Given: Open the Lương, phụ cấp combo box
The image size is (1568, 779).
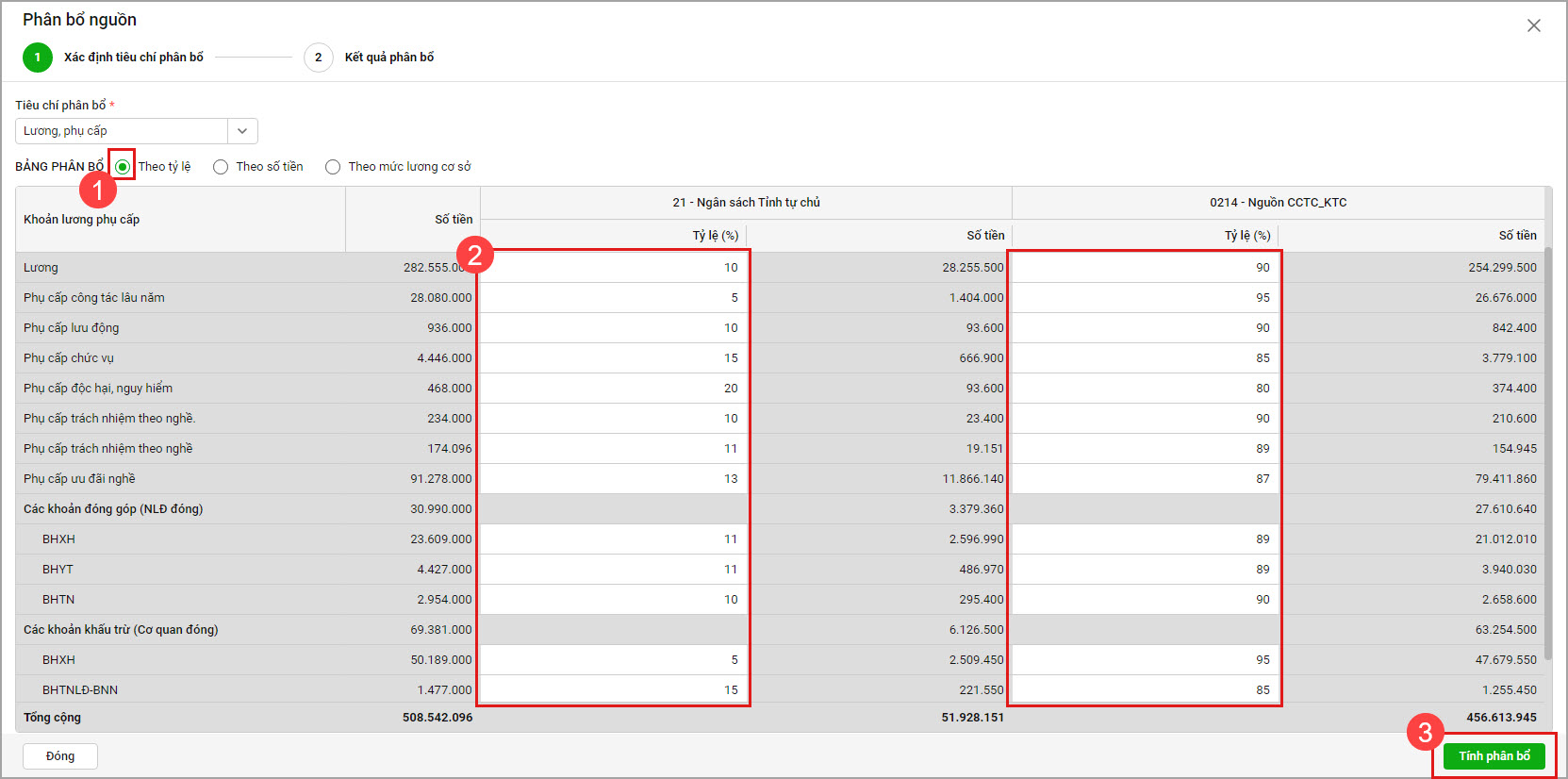Looking at the screenshot, I should click(x=123, y=131).
